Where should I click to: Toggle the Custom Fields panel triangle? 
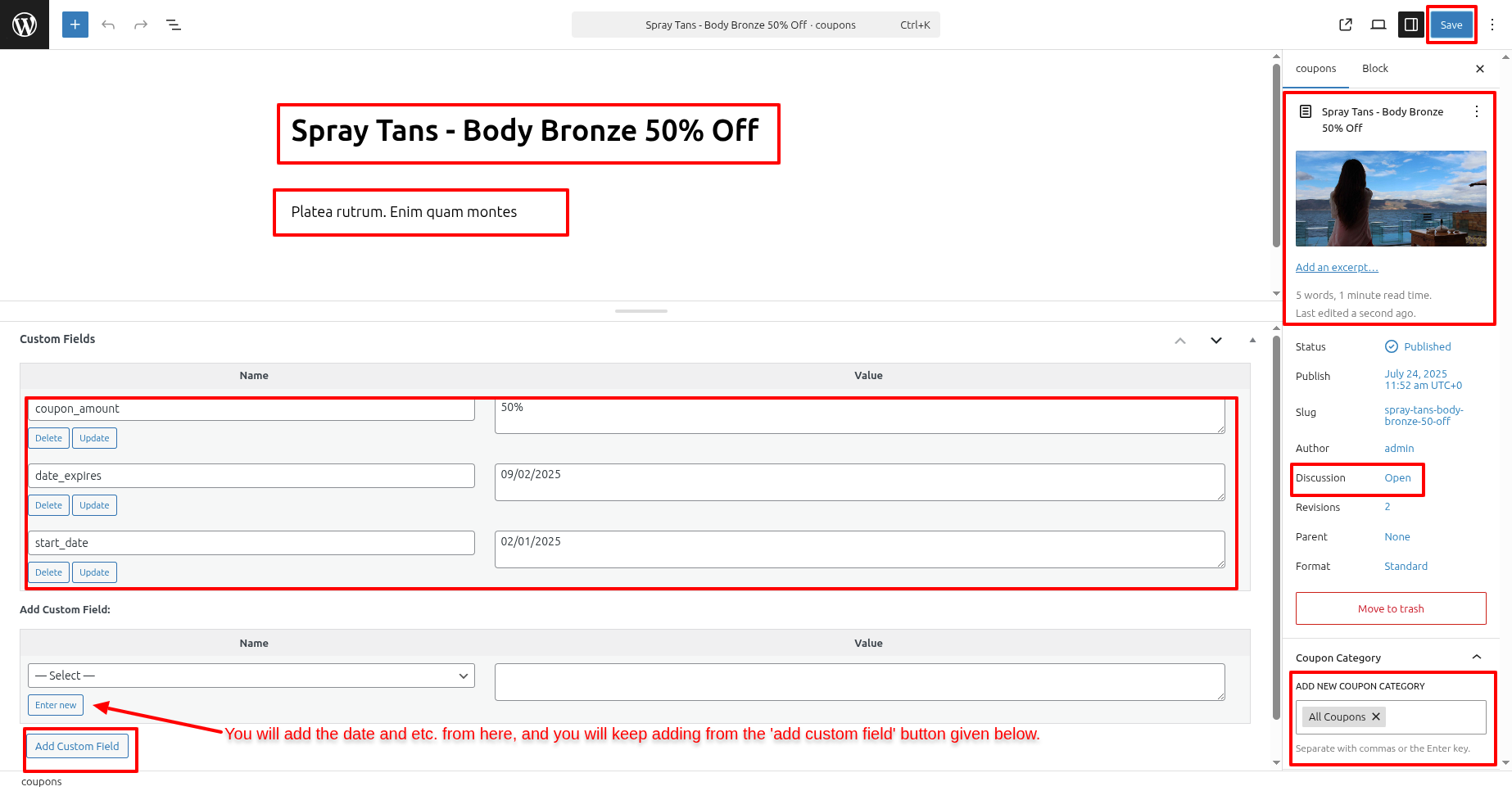tap(1252, 340)
